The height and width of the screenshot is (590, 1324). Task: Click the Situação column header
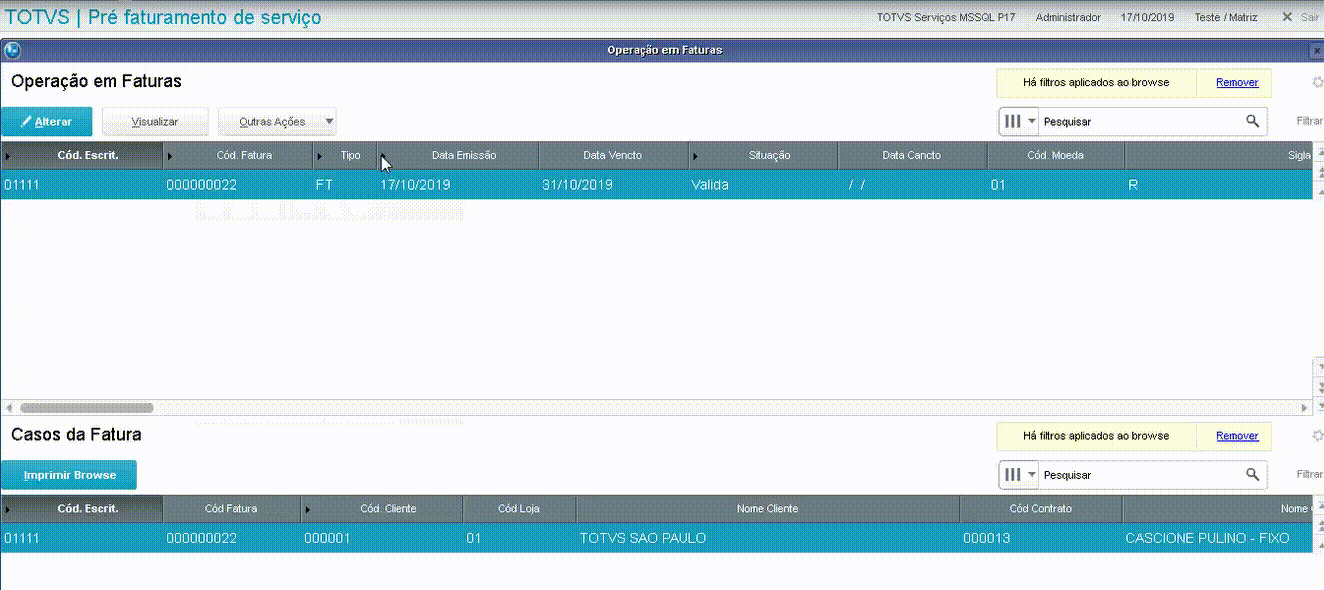(x=763, y=156)
